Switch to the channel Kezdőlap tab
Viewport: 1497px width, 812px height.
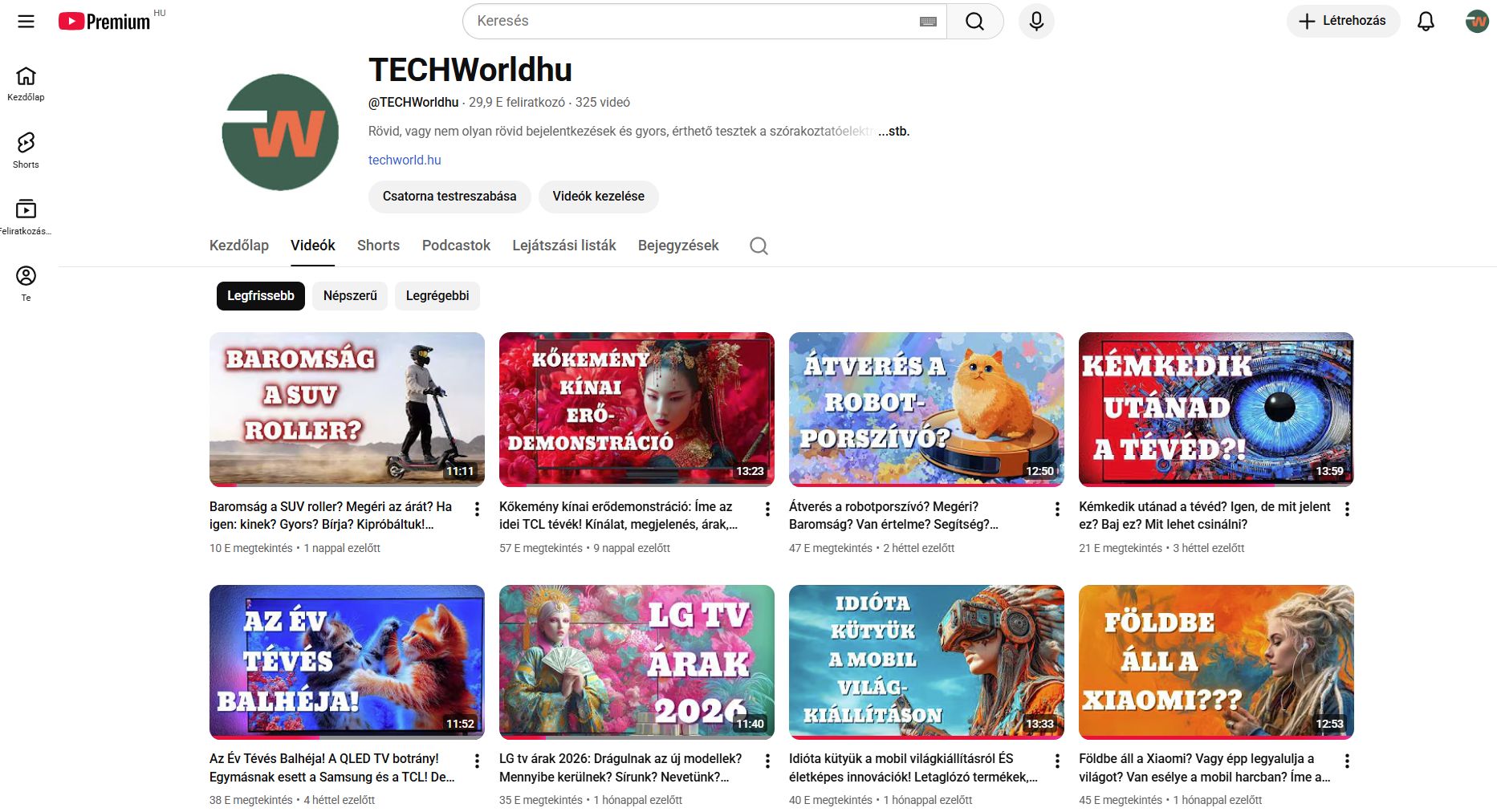239,246
